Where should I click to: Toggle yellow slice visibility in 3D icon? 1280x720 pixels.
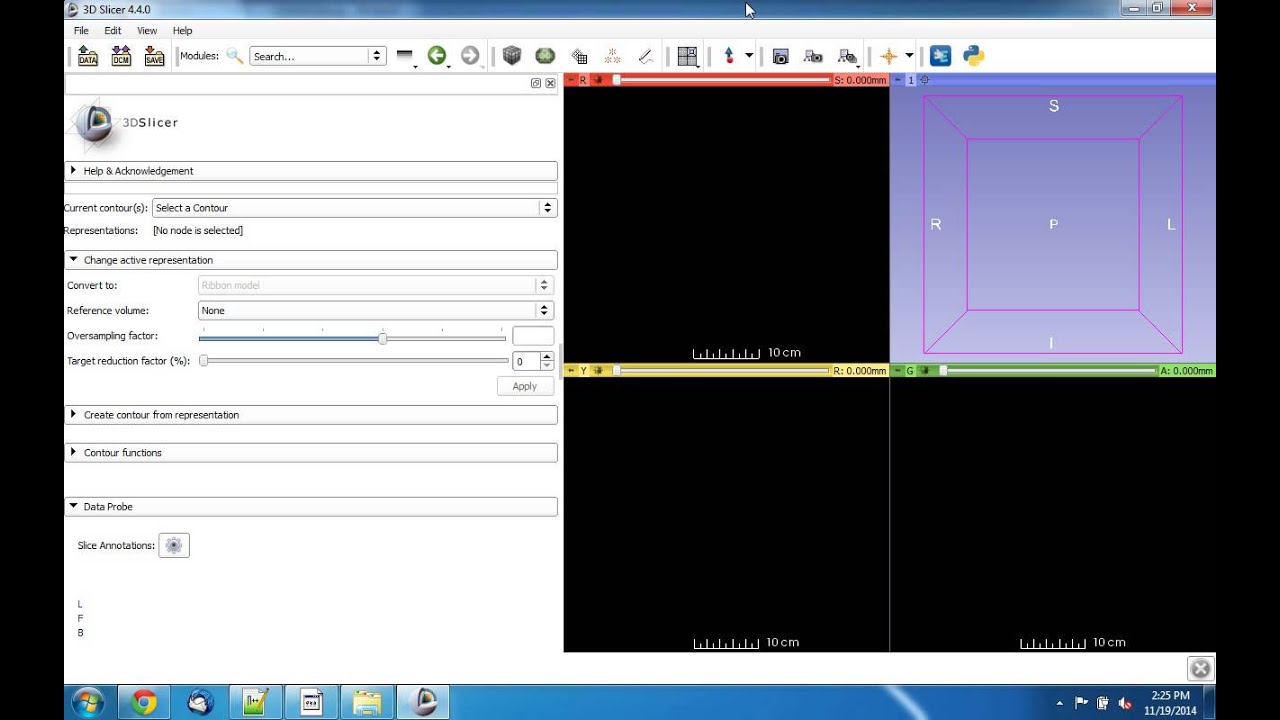coord(598,370)
